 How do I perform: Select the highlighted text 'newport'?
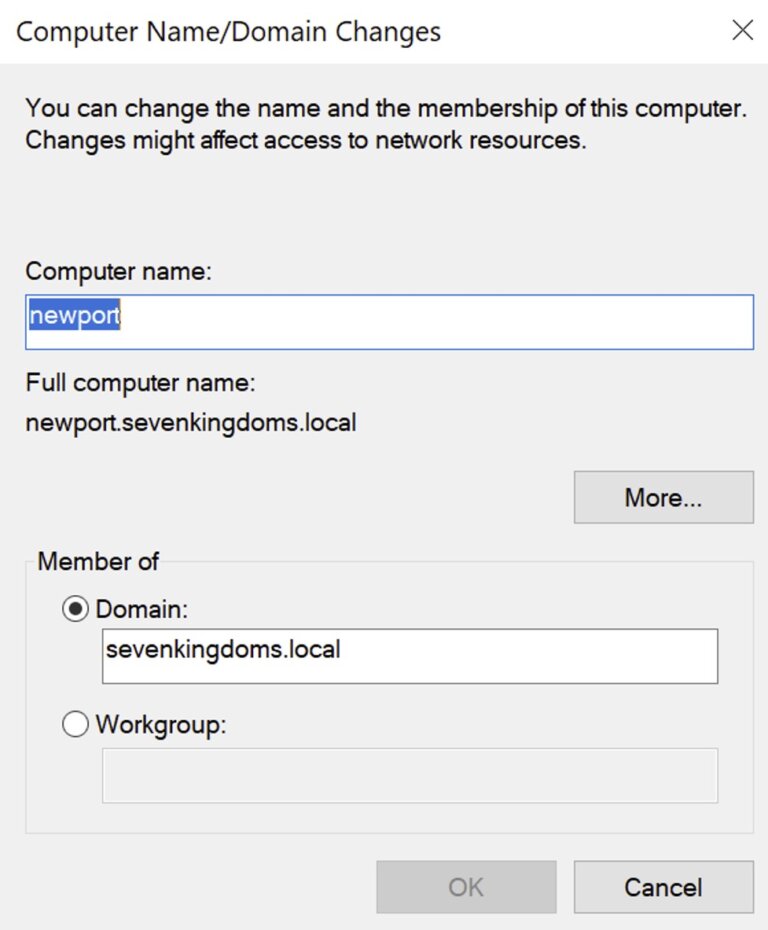pos(75,314)
